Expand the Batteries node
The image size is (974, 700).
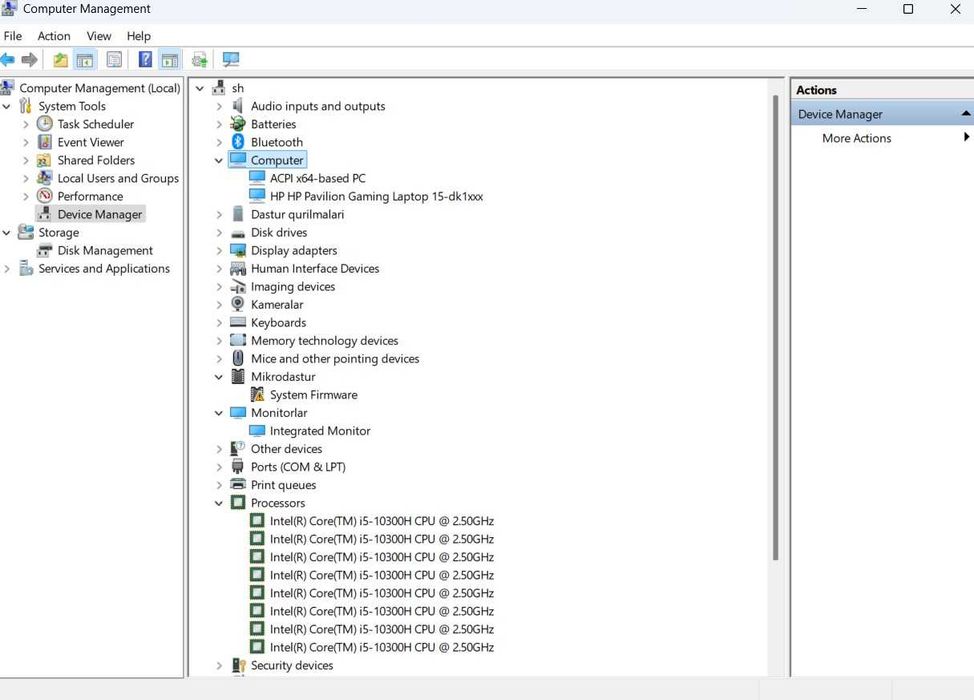[x=219, y=125]
